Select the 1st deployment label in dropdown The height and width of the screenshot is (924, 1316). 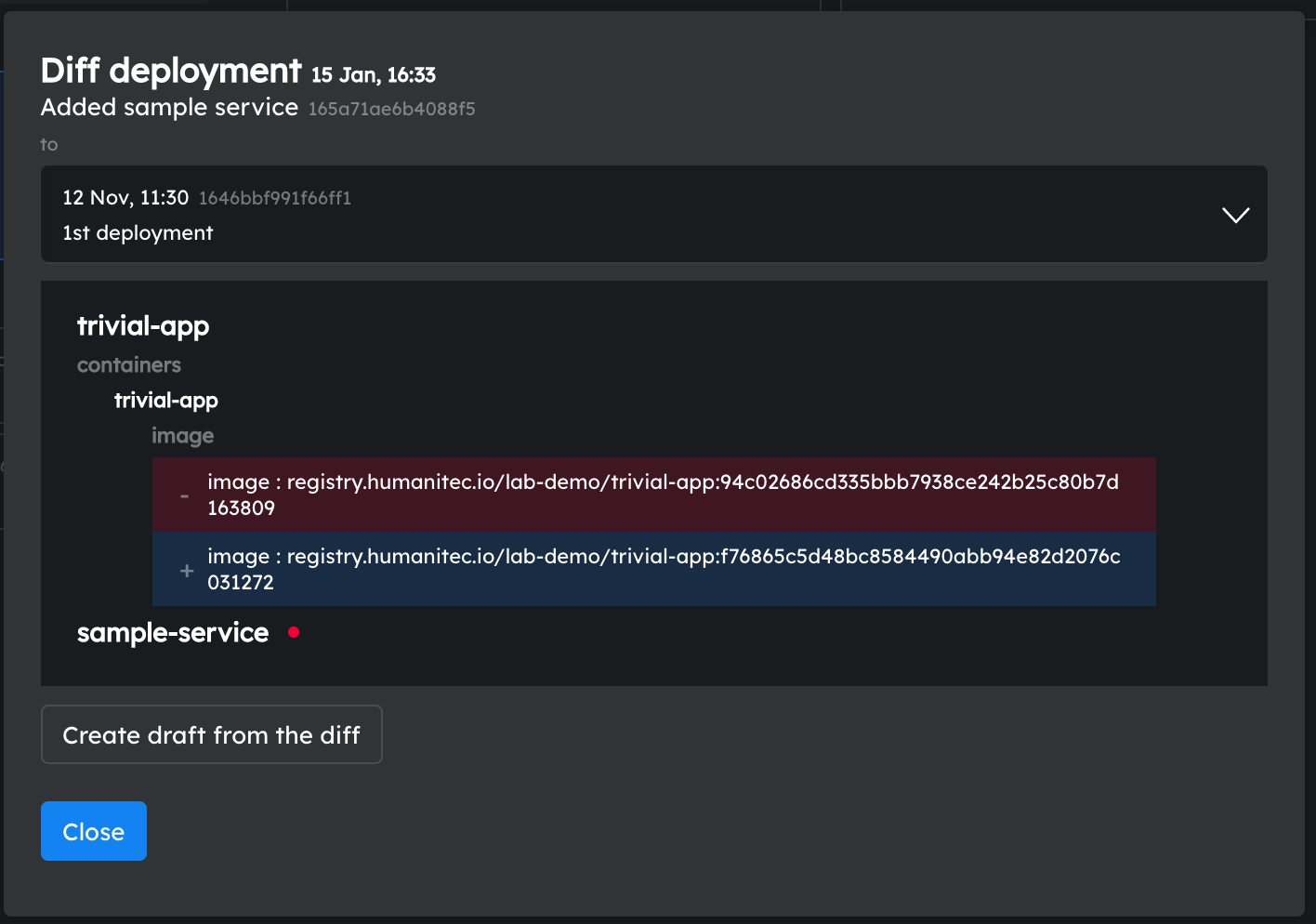pyautogui.click(x=138, y=233)
